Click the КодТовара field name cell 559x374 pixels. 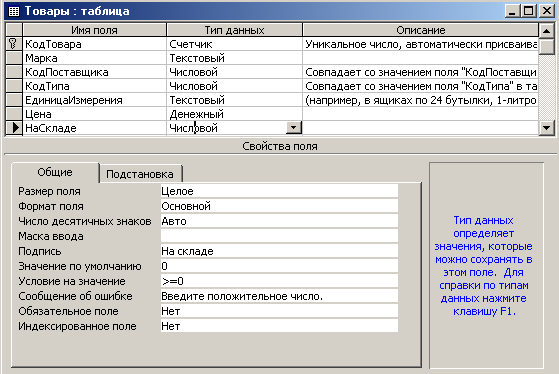[x=94, y=44]
